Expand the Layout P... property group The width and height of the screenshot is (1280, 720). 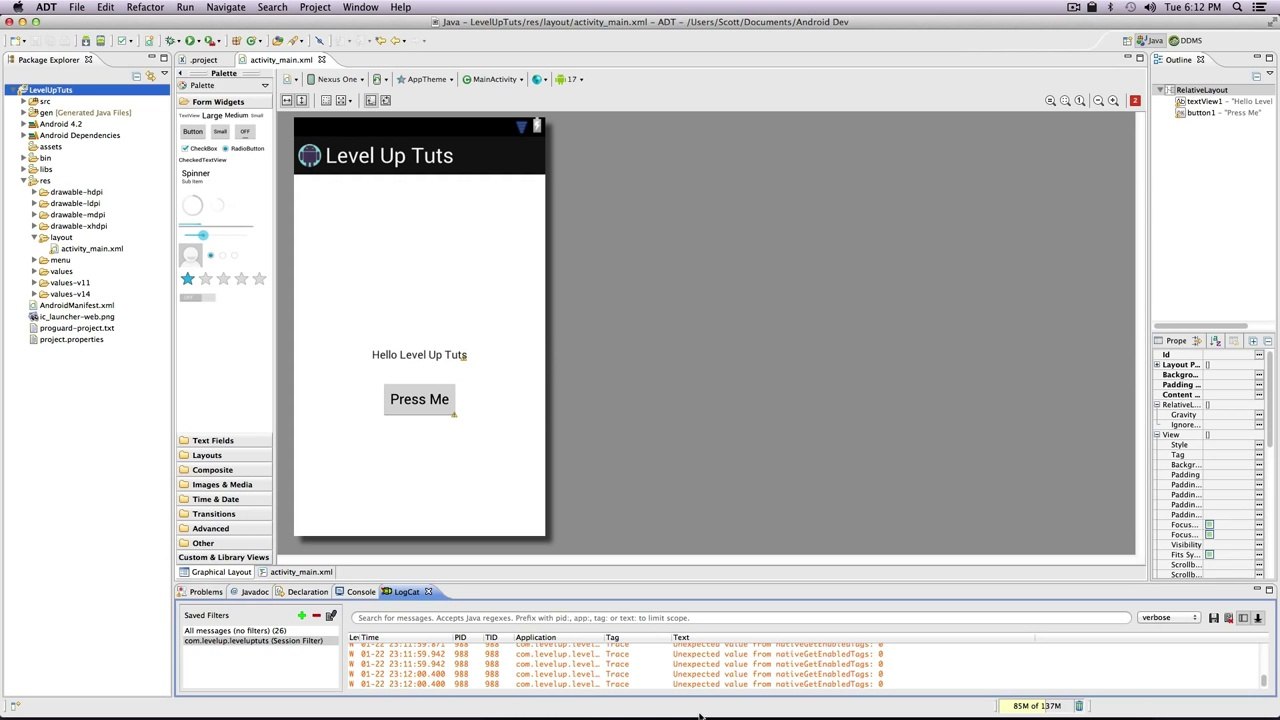(1157, 365)
